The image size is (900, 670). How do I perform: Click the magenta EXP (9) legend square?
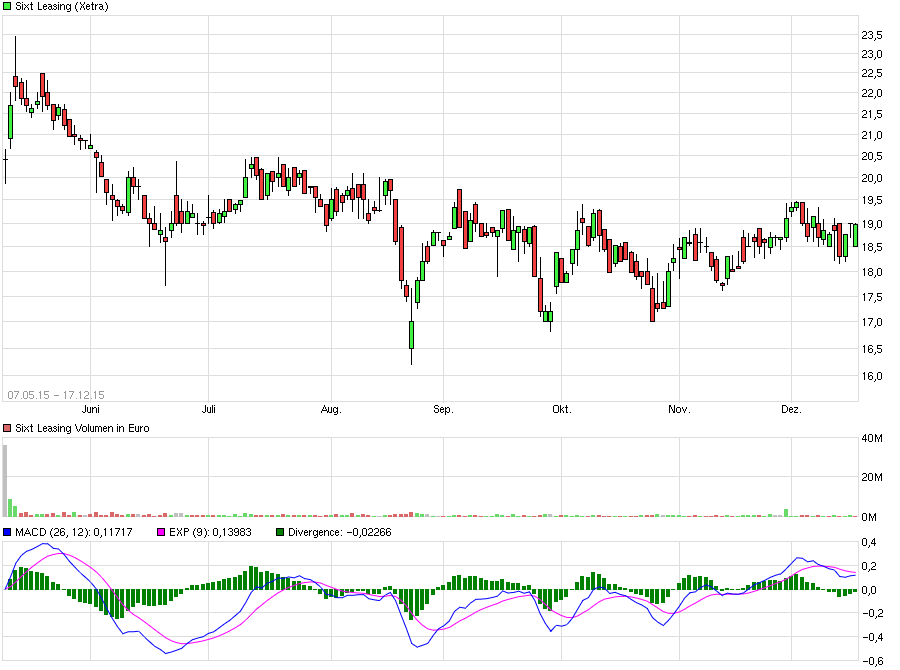click(155, 532)
